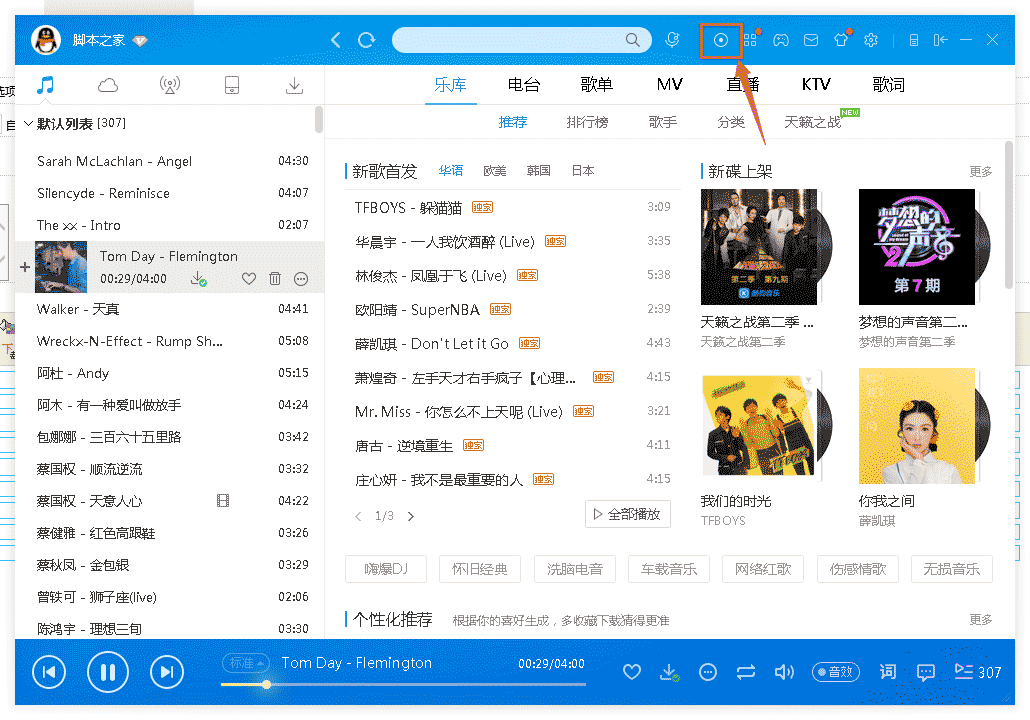Select the 分类 sub-tab
The width and height of the screenshot is (1030, 720).
coord(731,122)
